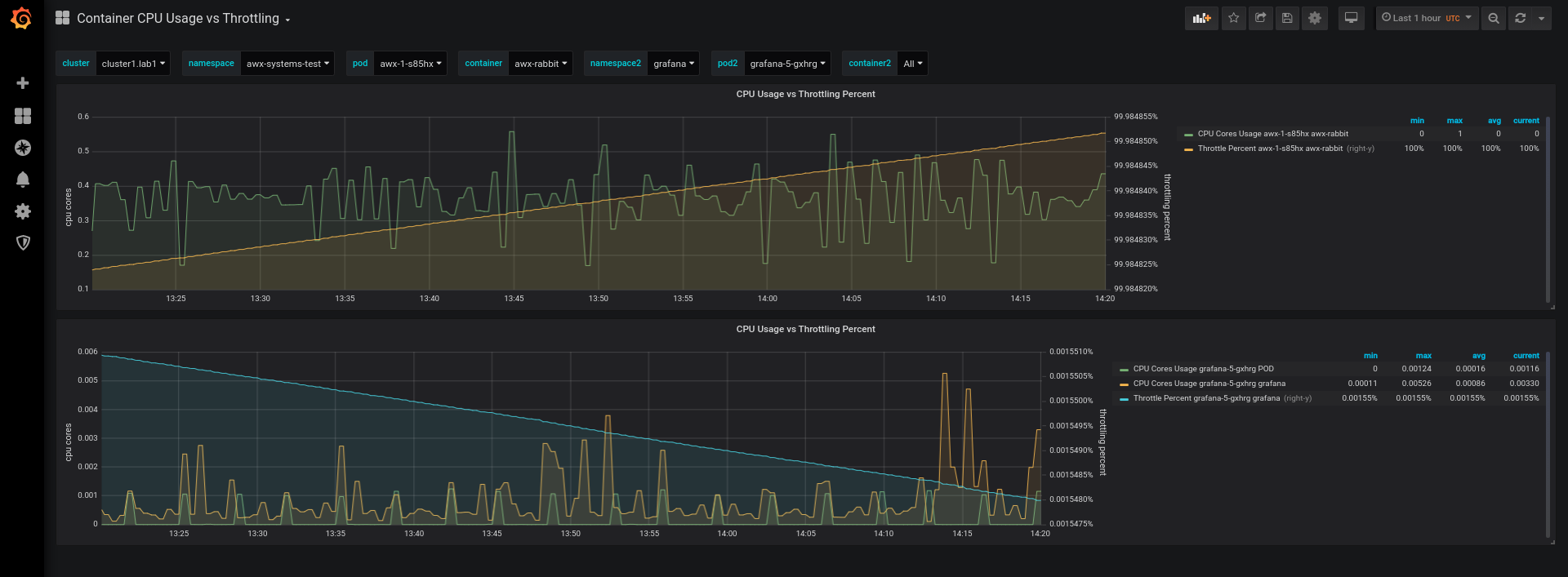Open the cluster variable dropdown cluster1.lab1

coord(133,63)
